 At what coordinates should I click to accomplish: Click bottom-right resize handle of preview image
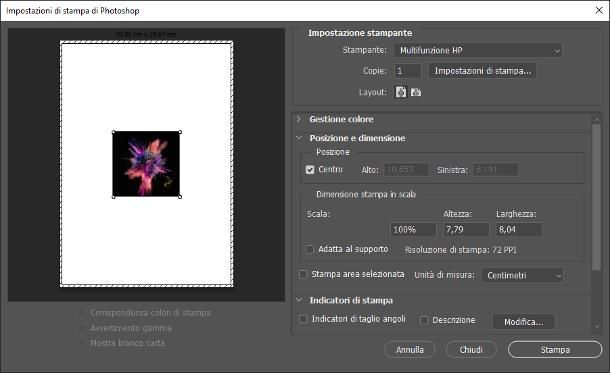coord(180,197)
